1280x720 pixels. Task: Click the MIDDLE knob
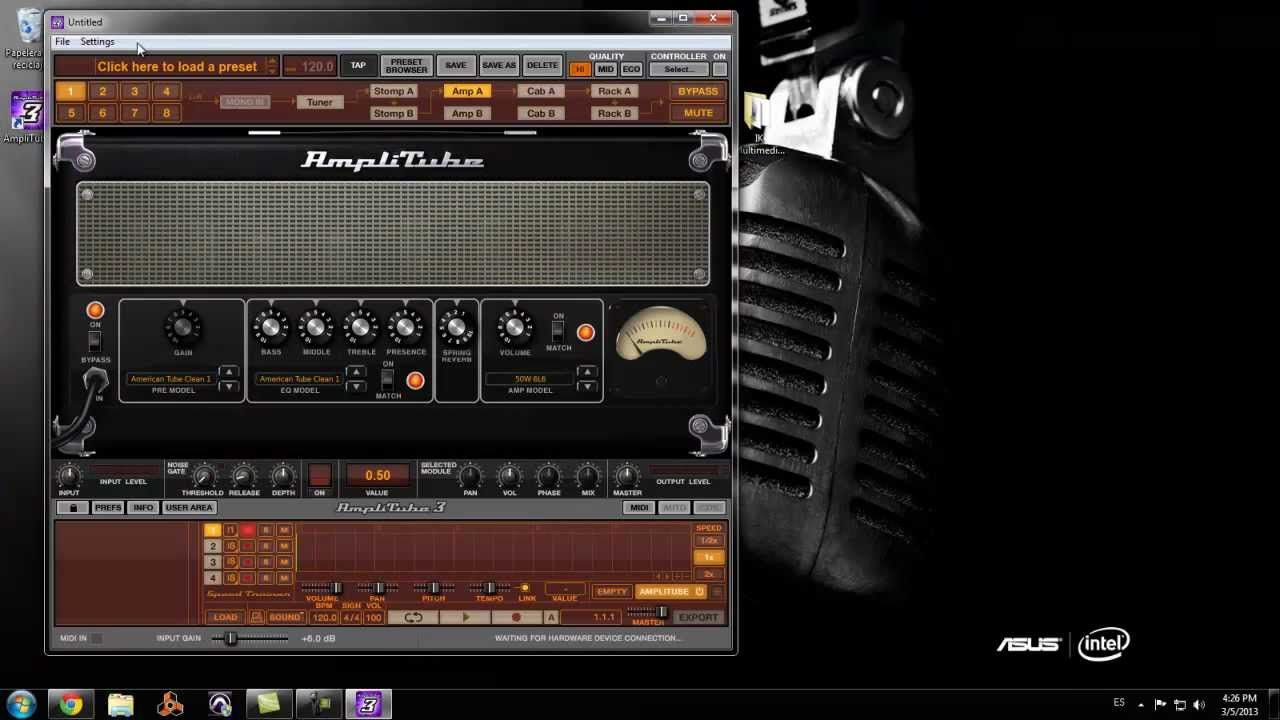[x=316, y=326]
